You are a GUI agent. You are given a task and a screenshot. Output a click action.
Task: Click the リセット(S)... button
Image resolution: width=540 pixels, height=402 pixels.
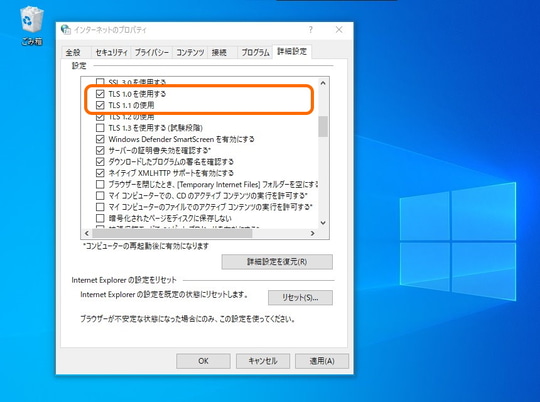(x=300, y=298)
